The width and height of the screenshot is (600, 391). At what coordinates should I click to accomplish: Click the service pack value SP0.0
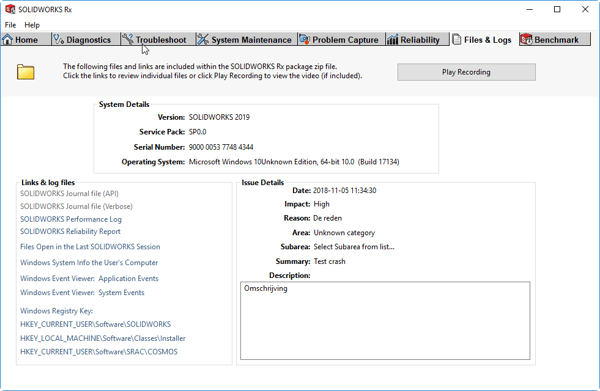pos(197,132)
